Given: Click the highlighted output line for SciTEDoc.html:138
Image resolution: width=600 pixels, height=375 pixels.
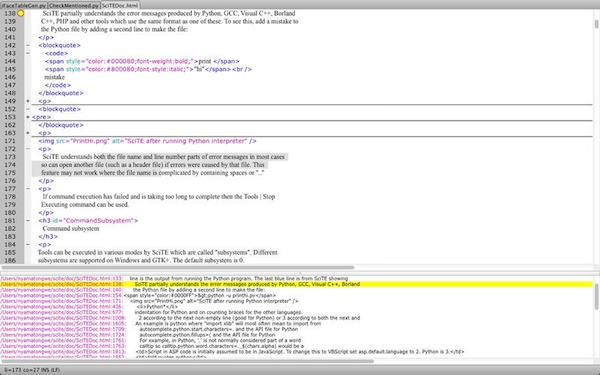Looking at the screenshot, I should [296, 284].
